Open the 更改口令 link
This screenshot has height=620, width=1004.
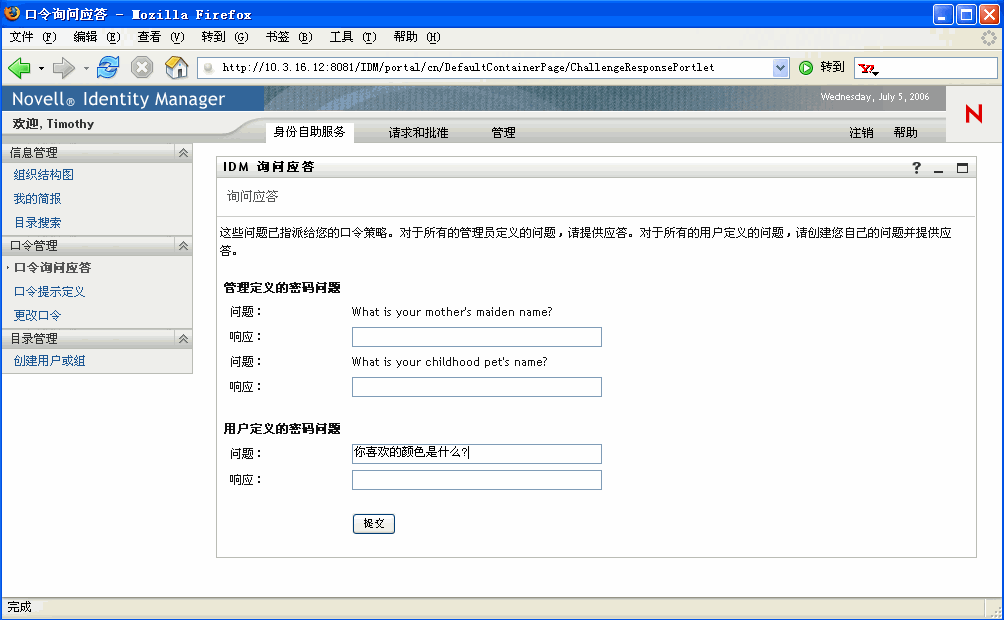37,315
